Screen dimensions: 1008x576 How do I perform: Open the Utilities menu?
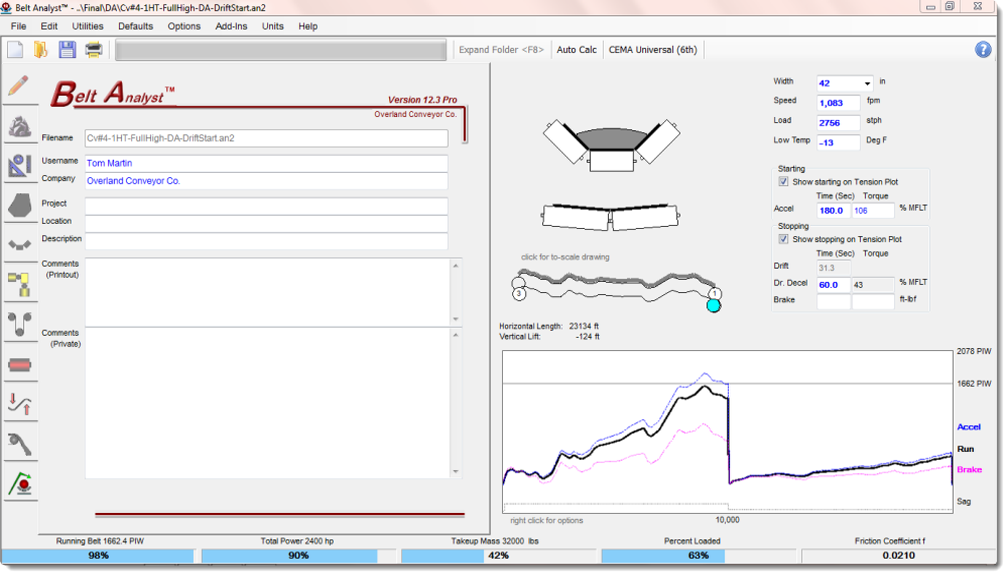point(87,26)
